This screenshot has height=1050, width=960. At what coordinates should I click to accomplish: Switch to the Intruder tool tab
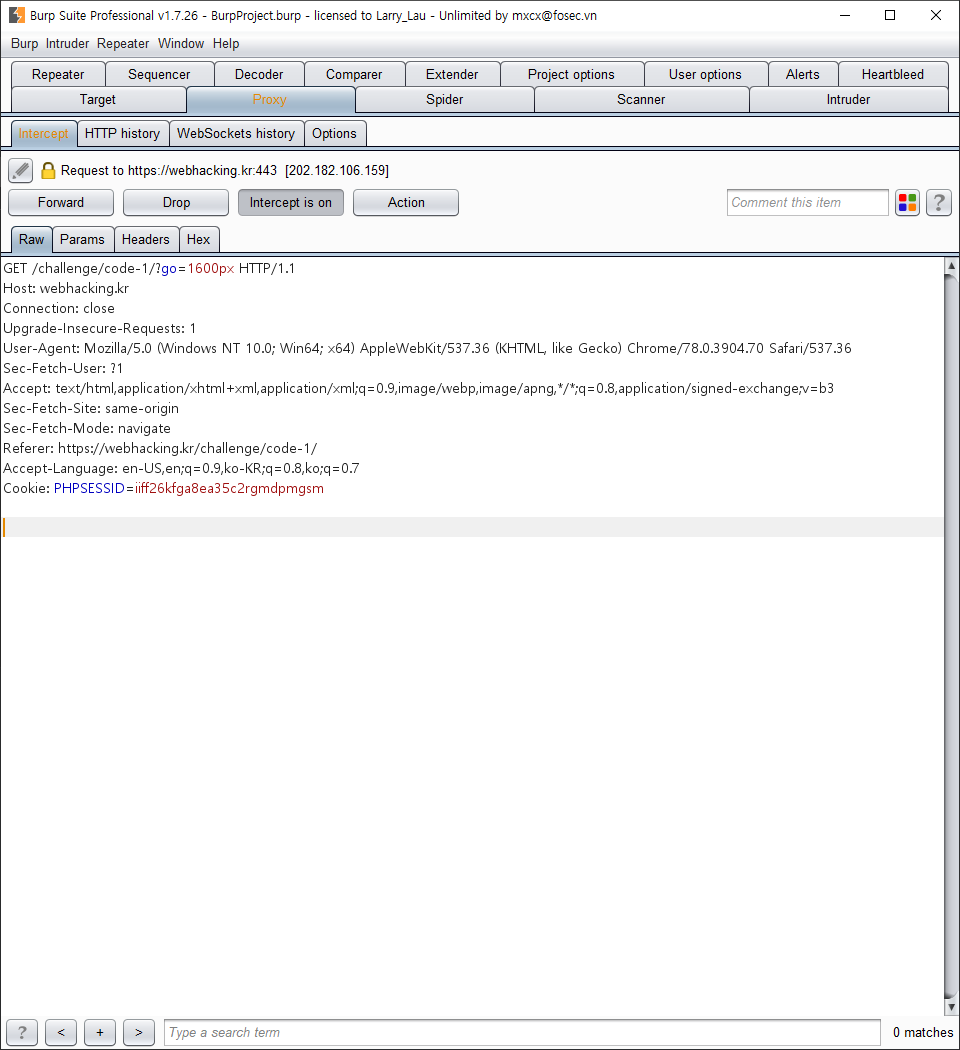(x=848, y=100)
